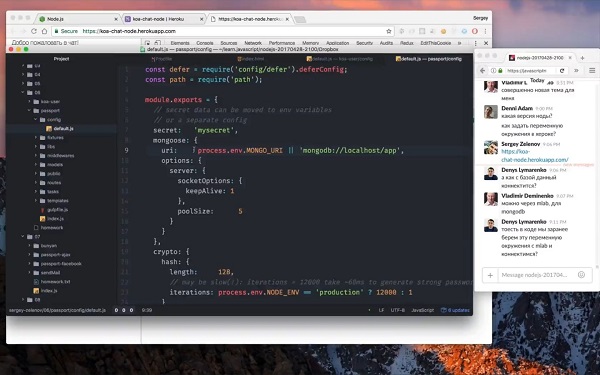
Task: Open new tab in chat browser window
Action: coord(582,58)
